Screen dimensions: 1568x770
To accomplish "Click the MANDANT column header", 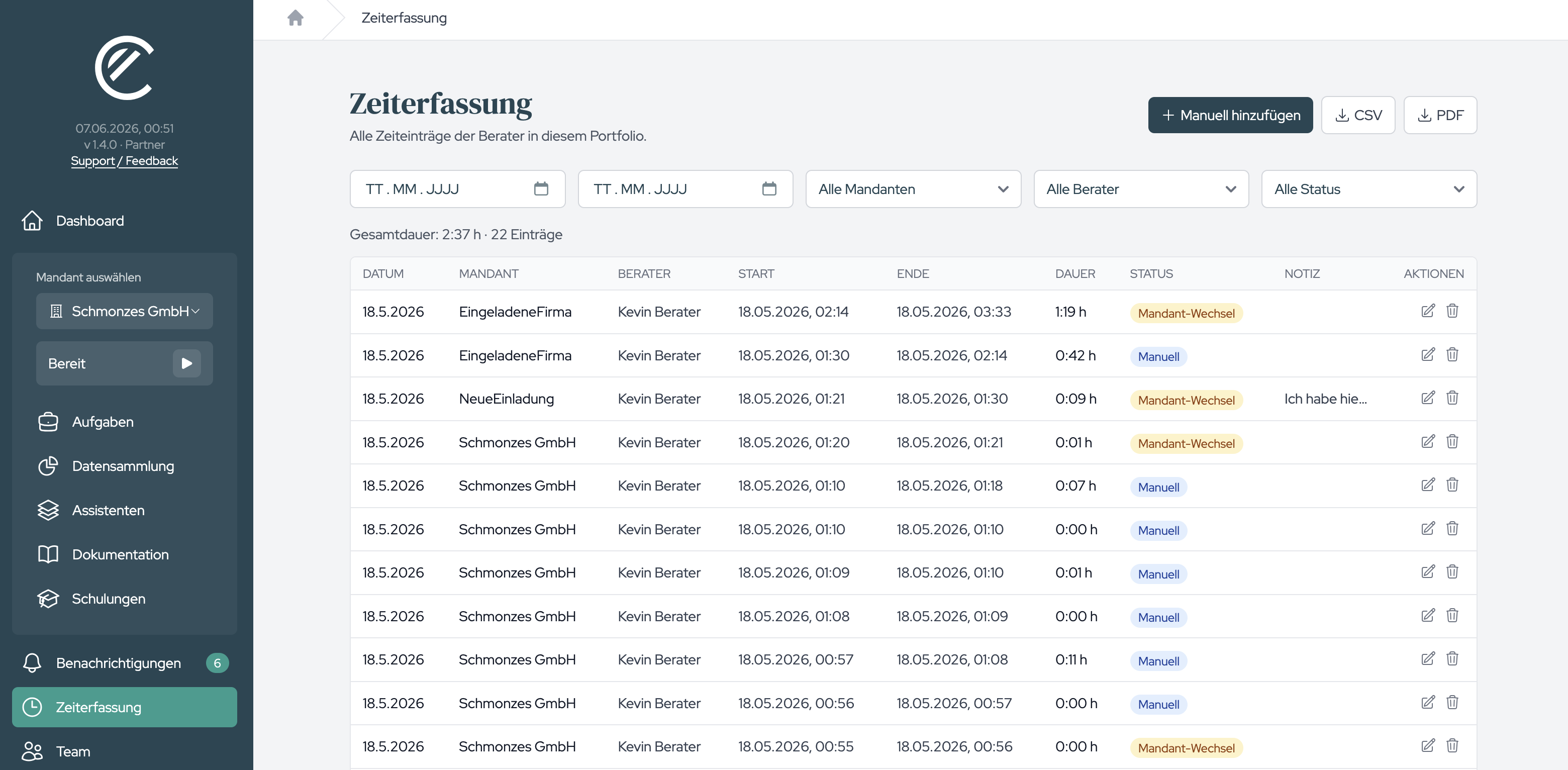I will 488,274.
